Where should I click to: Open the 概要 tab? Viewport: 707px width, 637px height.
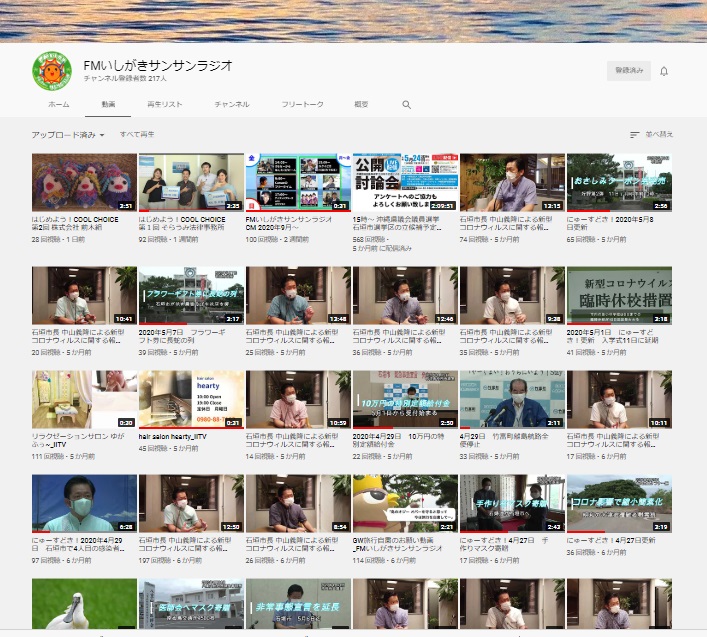tap(361, 104)
